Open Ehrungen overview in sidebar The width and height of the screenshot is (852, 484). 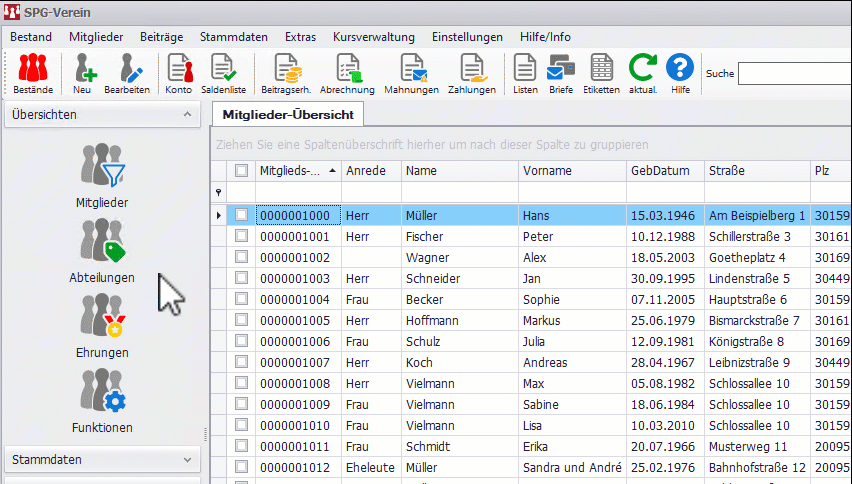pyautogui.click(x=102, y=327)
